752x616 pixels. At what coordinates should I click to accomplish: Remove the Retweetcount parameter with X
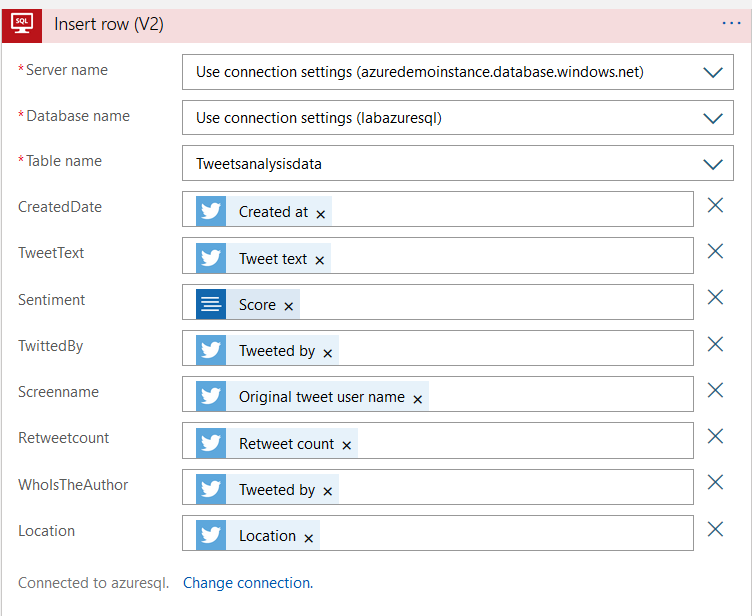[715, 437]
